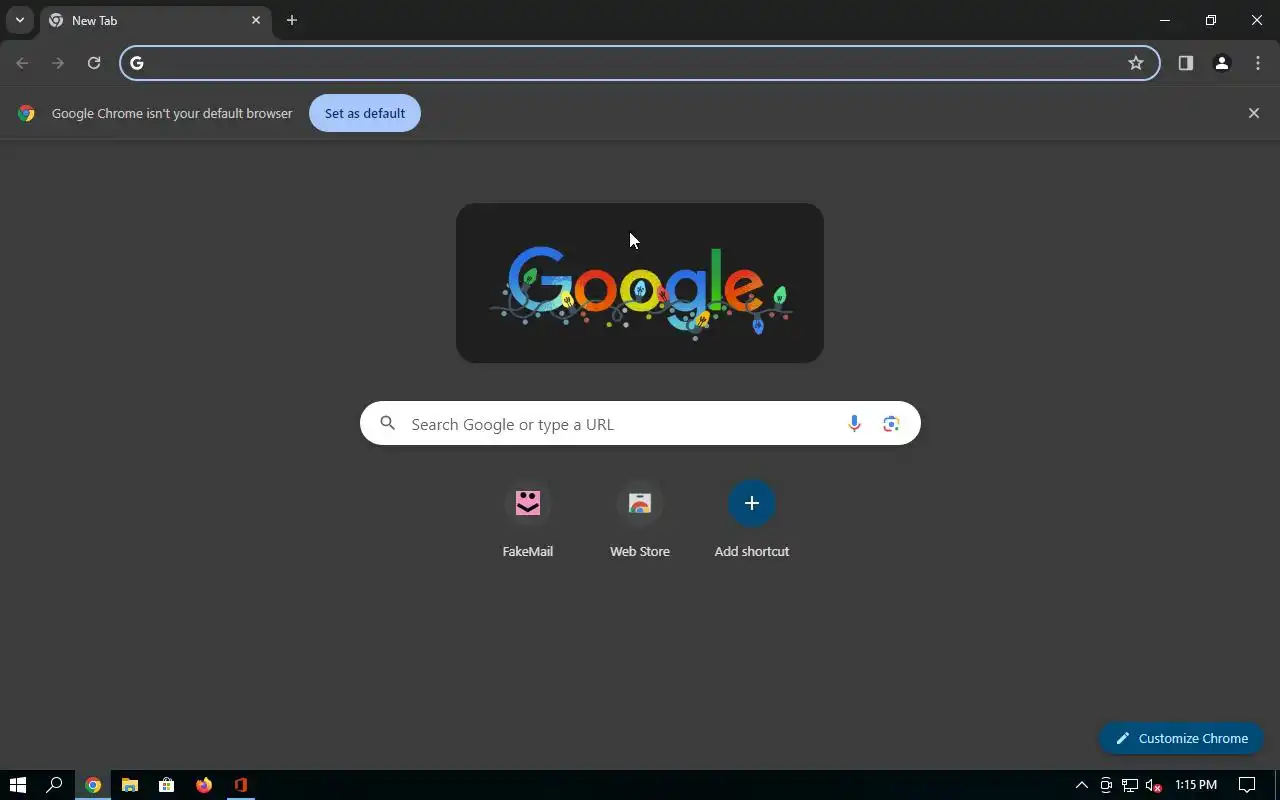
Task: Click the Google G icon in address bar
Action: [x=137, y=63]
